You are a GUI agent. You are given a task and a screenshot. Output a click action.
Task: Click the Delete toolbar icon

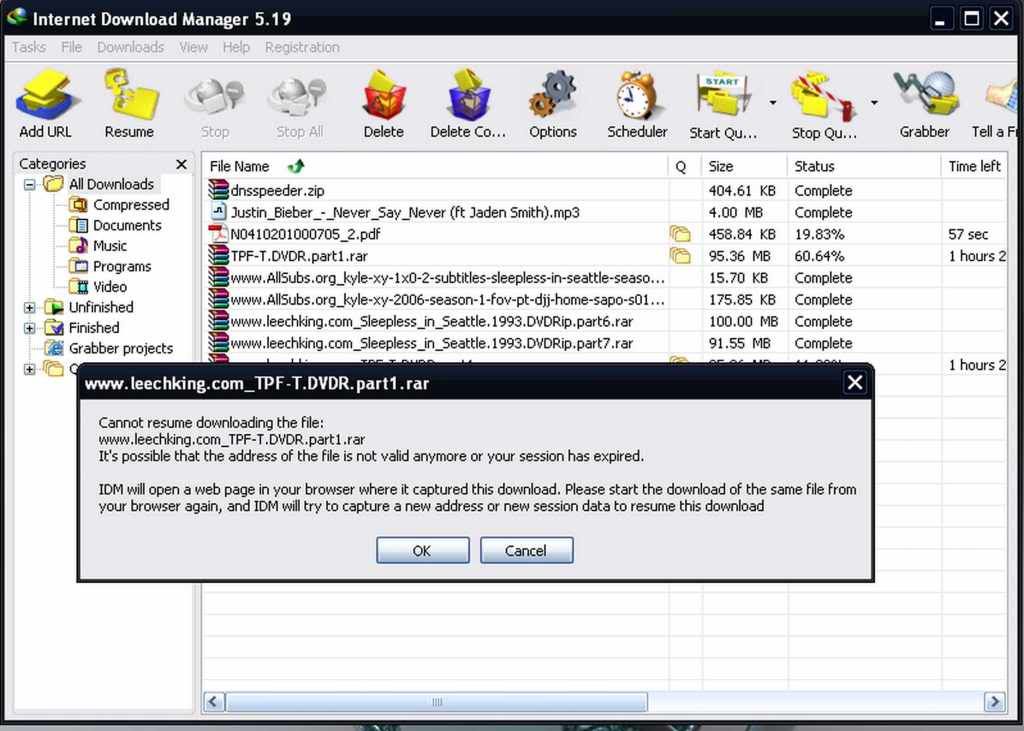pyautogui.click(x=384, y=96)
